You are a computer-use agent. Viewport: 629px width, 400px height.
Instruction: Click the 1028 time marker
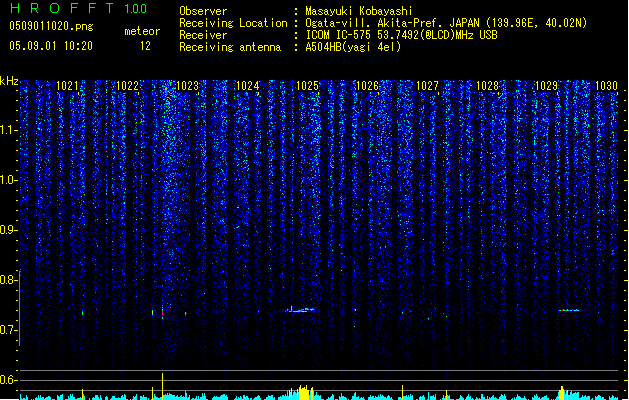487,86
